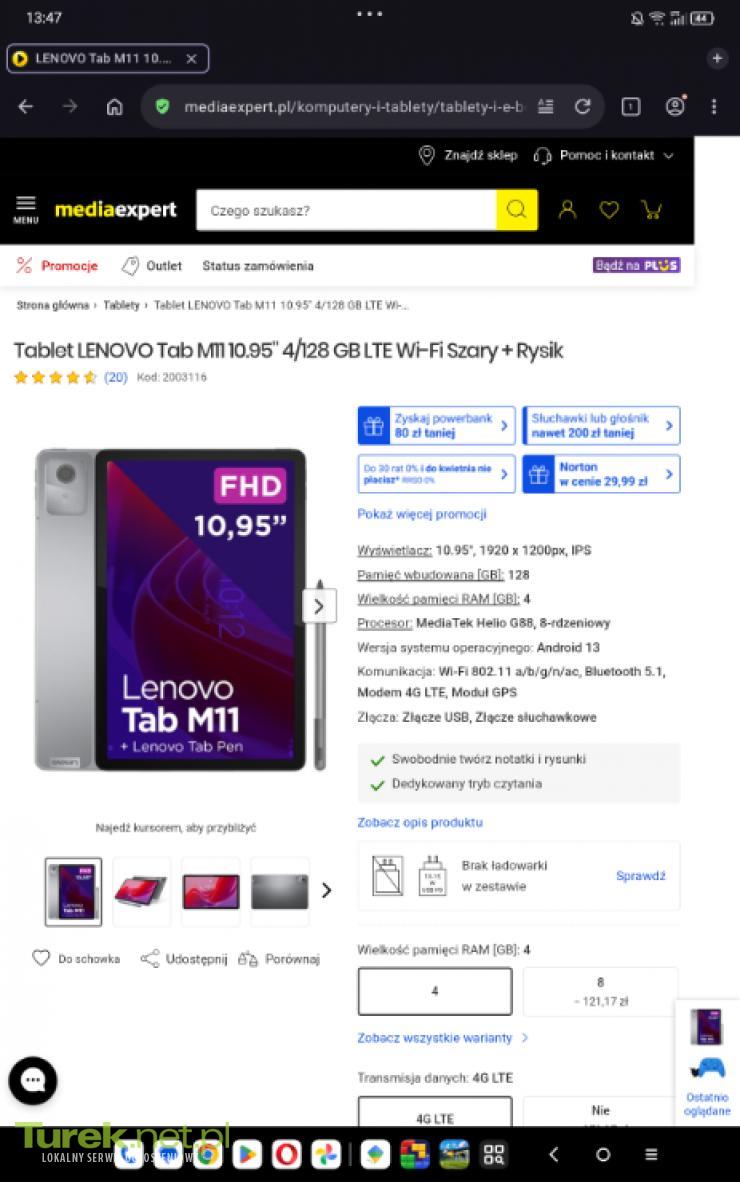Reload the page in browser
The width and height of the screenshot is (740, 1182).
(x=583, y=107)
